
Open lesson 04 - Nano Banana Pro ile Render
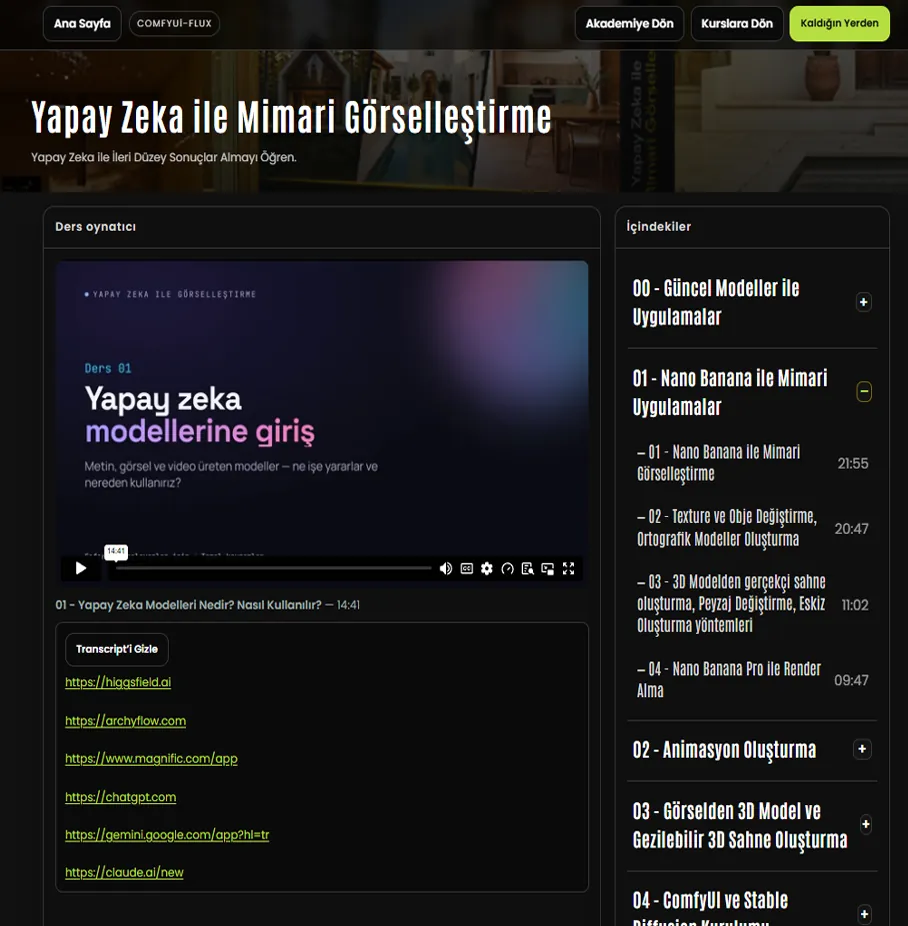(x=729, y=680)
